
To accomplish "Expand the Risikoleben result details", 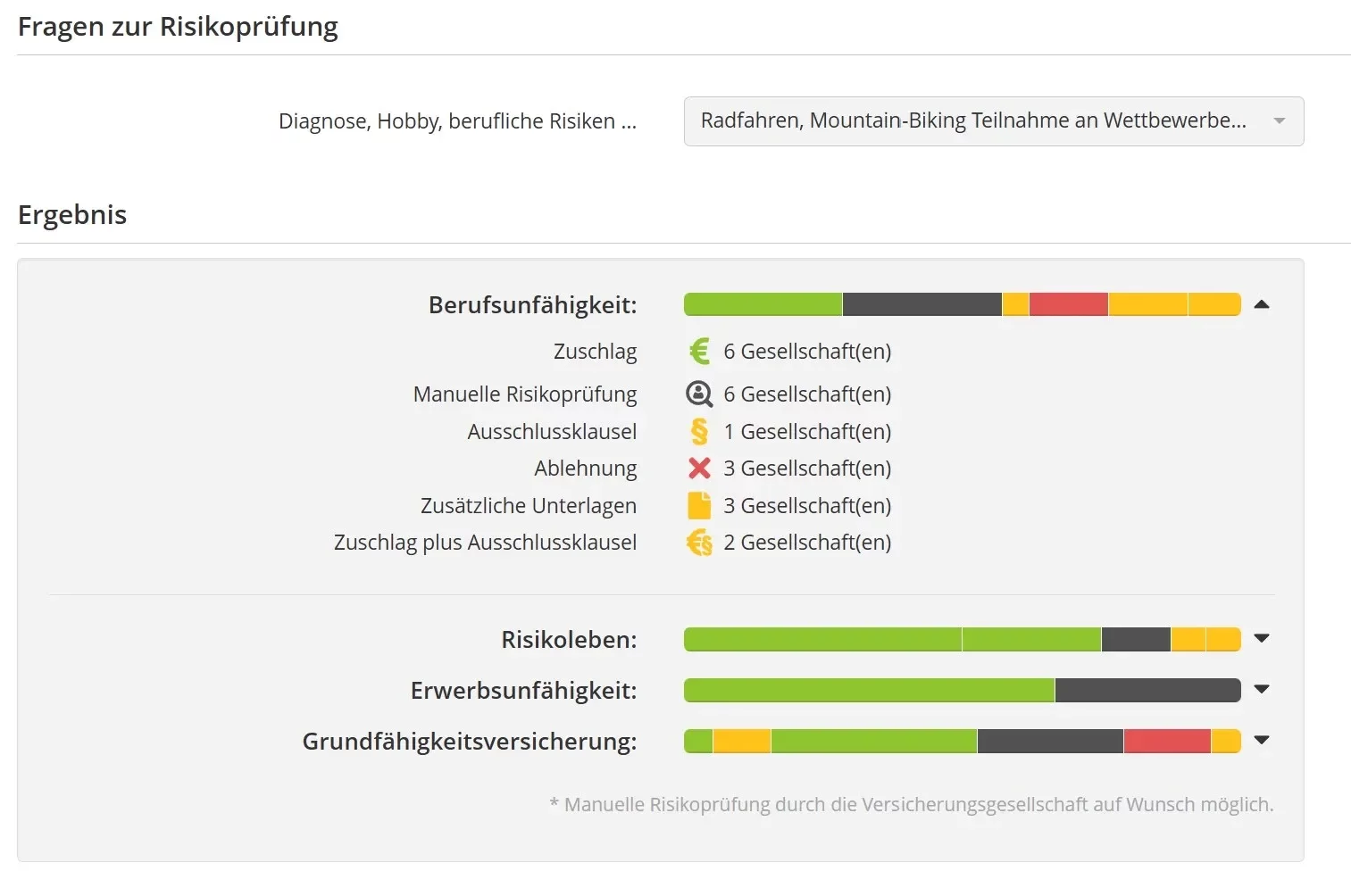I will coord(1261,639).
